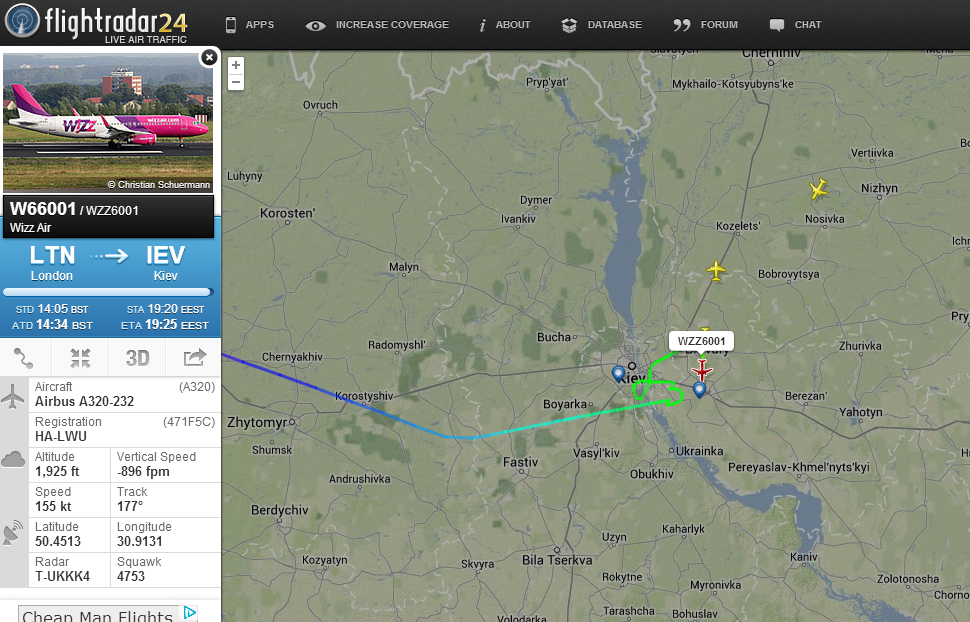Click the share flight arrow icon
This screenshot has width=970, height=622.
194,358
